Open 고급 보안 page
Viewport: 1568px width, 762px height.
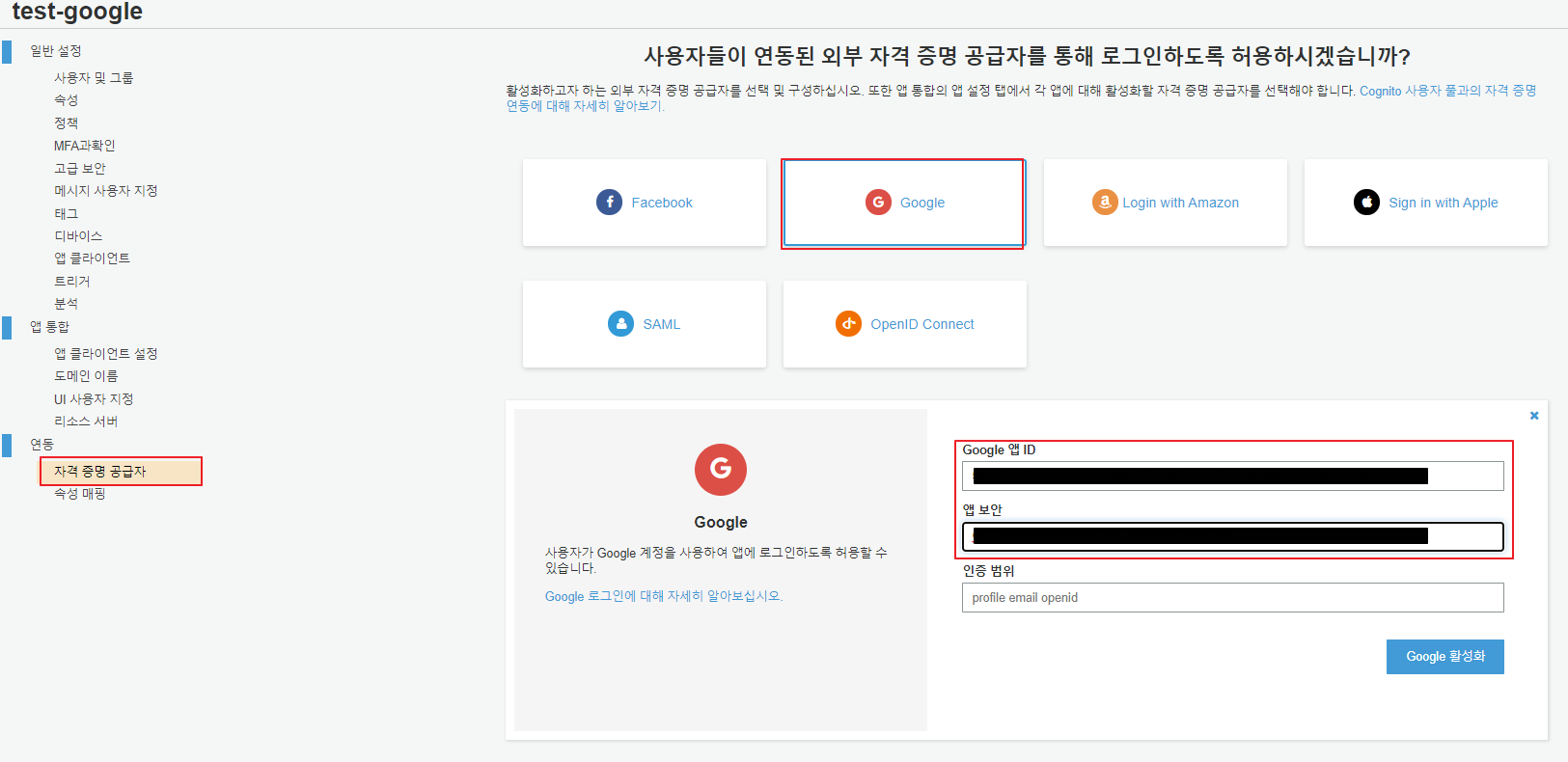click(x=80, y=169)
